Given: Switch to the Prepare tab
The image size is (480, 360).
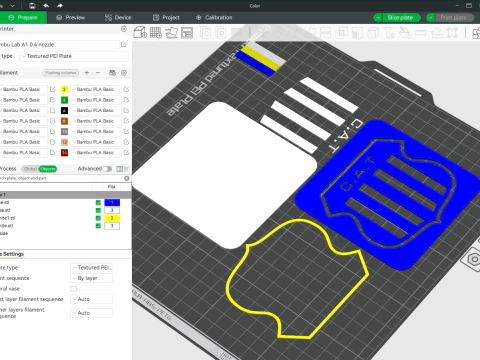Looking at the screenshot, I should [23, 18].
